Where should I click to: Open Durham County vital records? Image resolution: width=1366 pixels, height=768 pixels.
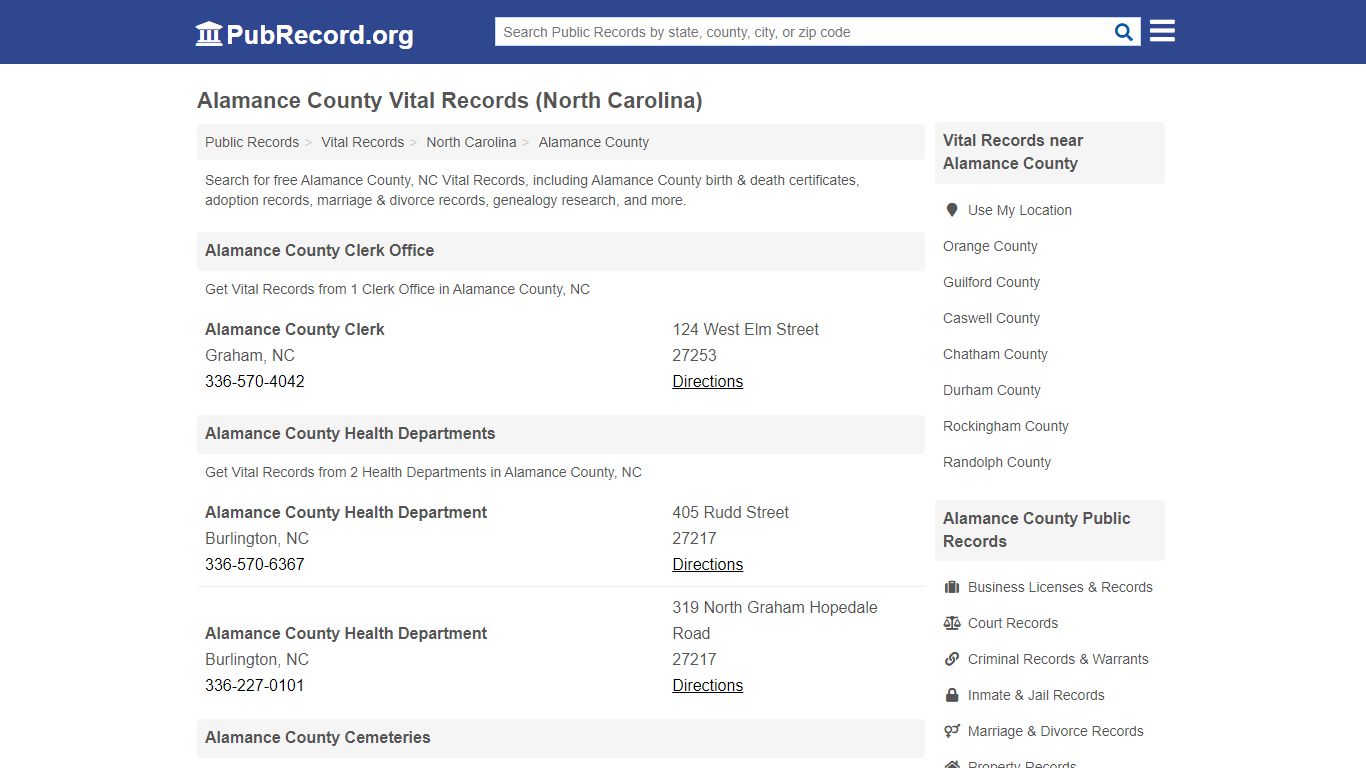[992, 390]
